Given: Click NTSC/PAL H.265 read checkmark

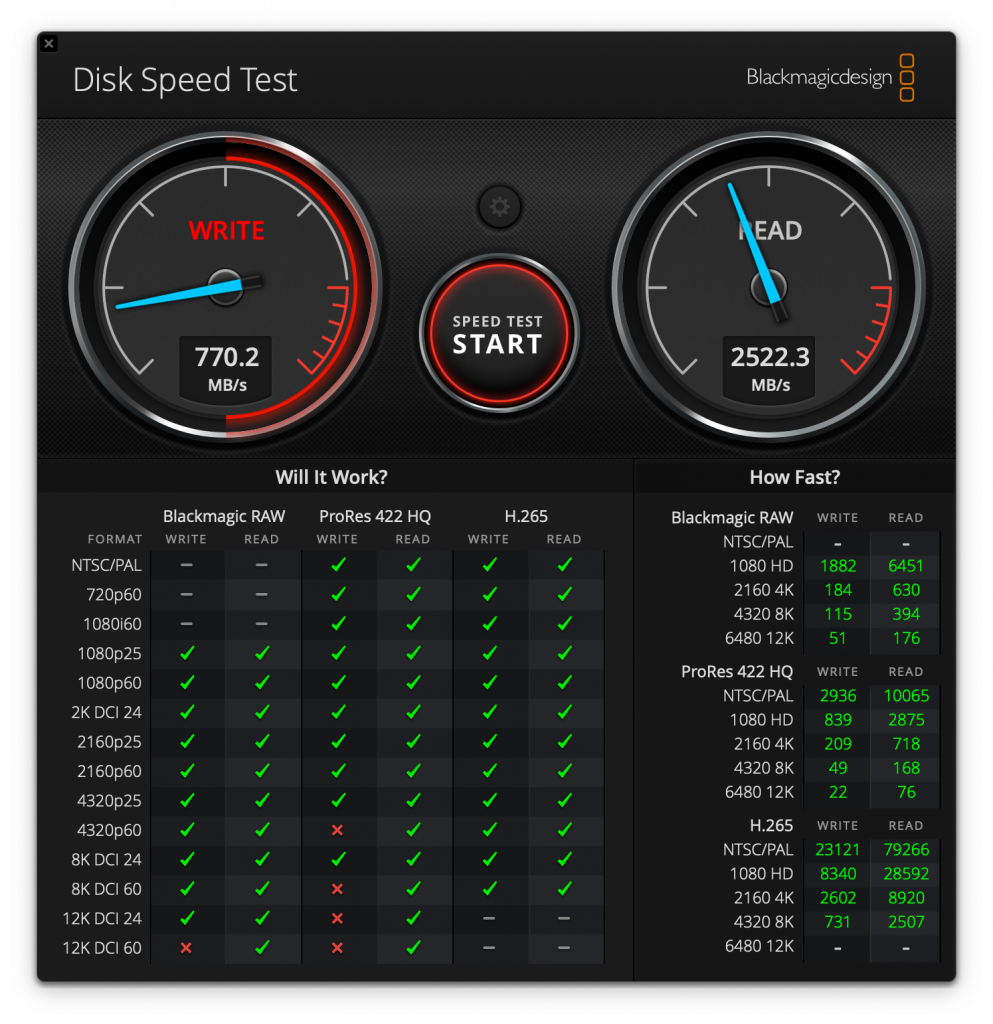Looking at the screenshot, I should point(565,564).
